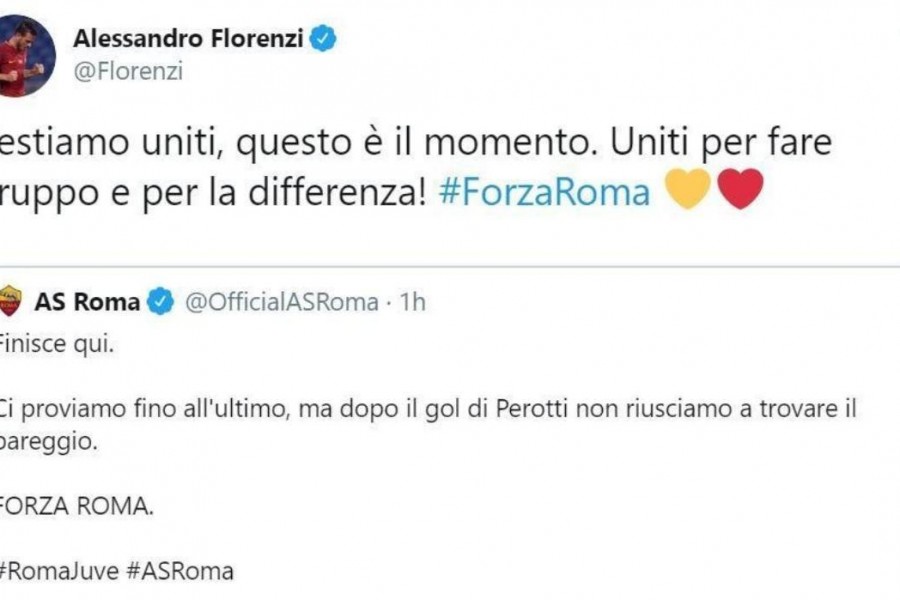Open the #ASRoma hashtag

coord(180,571)
